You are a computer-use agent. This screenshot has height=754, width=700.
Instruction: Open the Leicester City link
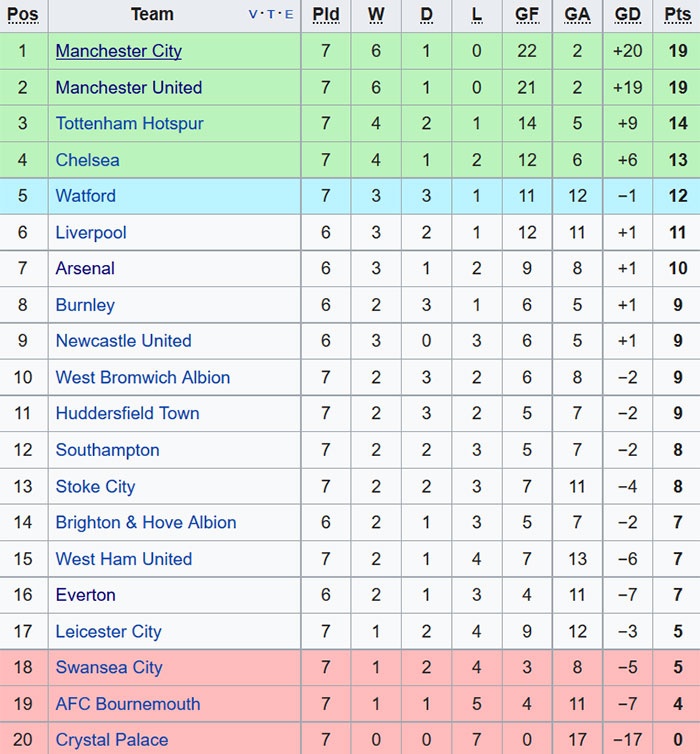click(x=108, y=631)
